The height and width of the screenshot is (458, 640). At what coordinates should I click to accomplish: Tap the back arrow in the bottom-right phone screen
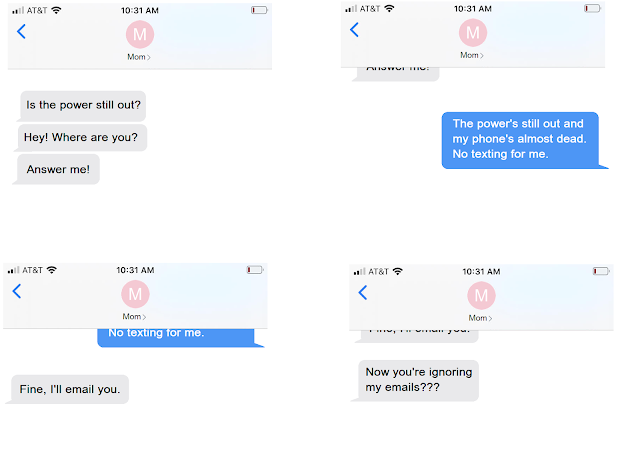[x=363, y=293]
